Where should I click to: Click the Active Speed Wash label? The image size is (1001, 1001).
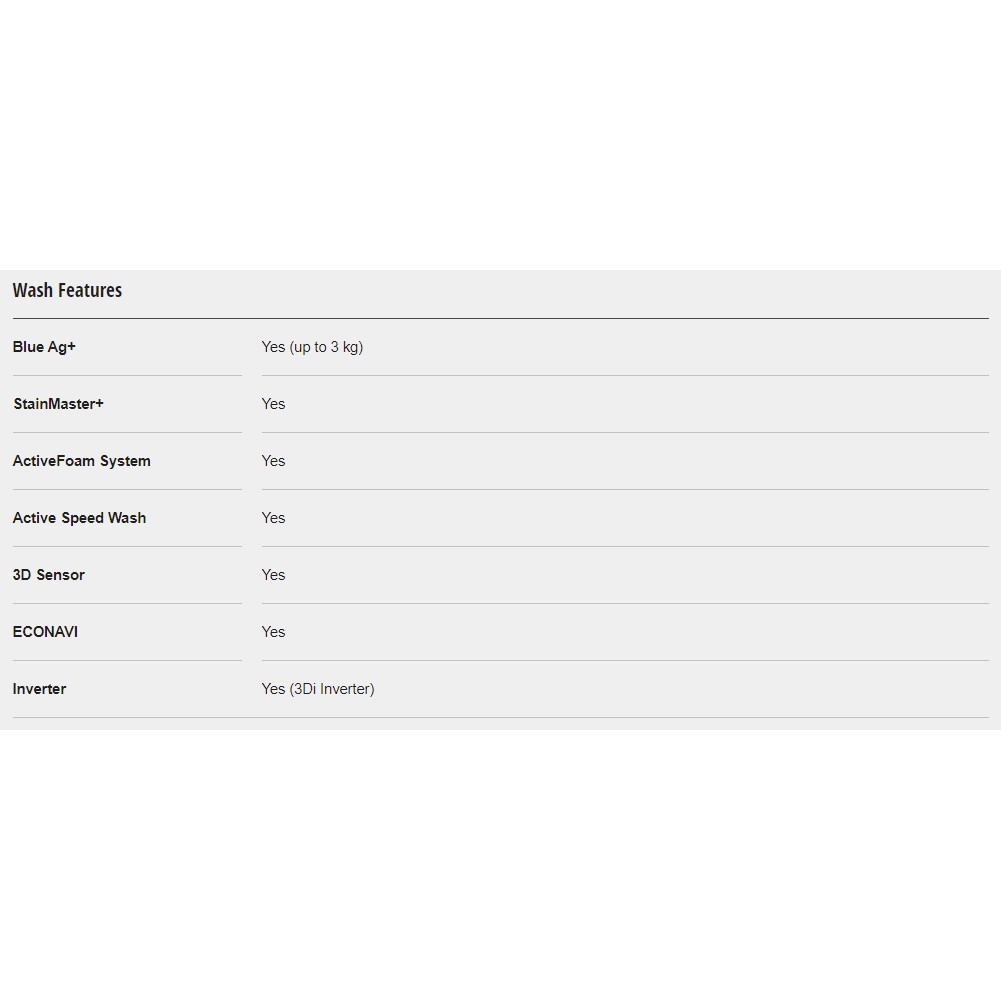click(x=79, y=518)
